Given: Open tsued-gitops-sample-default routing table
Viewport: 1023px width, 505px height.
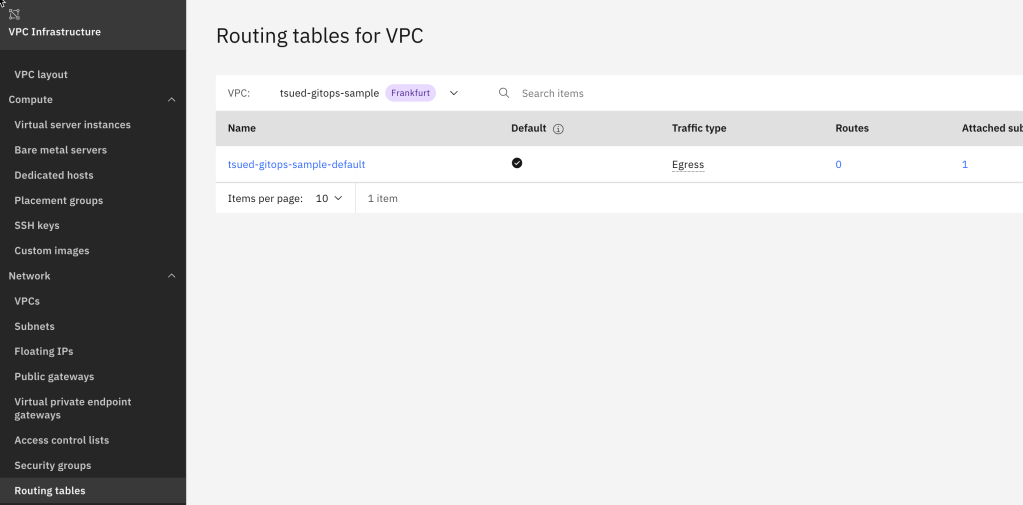Looking at the screenshot, I should [x=296, y=164].
